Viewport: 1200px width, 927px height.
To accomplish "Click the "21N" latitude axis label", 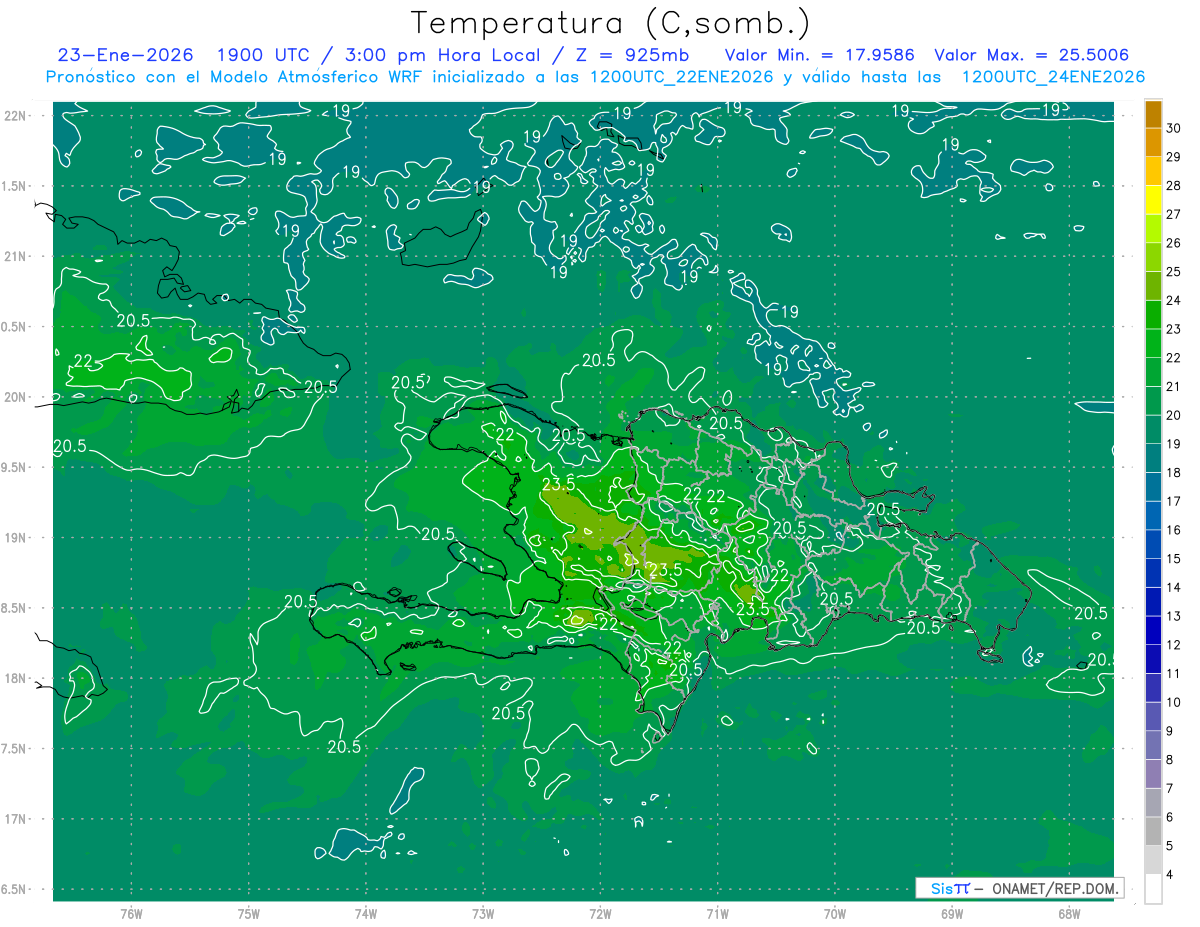I will click(x=17, y=256).
